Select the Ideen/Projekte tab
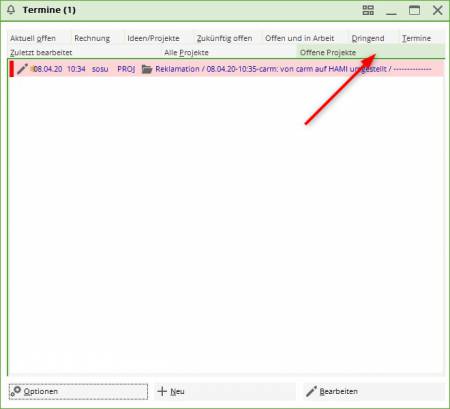The image size is (450, 409). click(153, 38)
